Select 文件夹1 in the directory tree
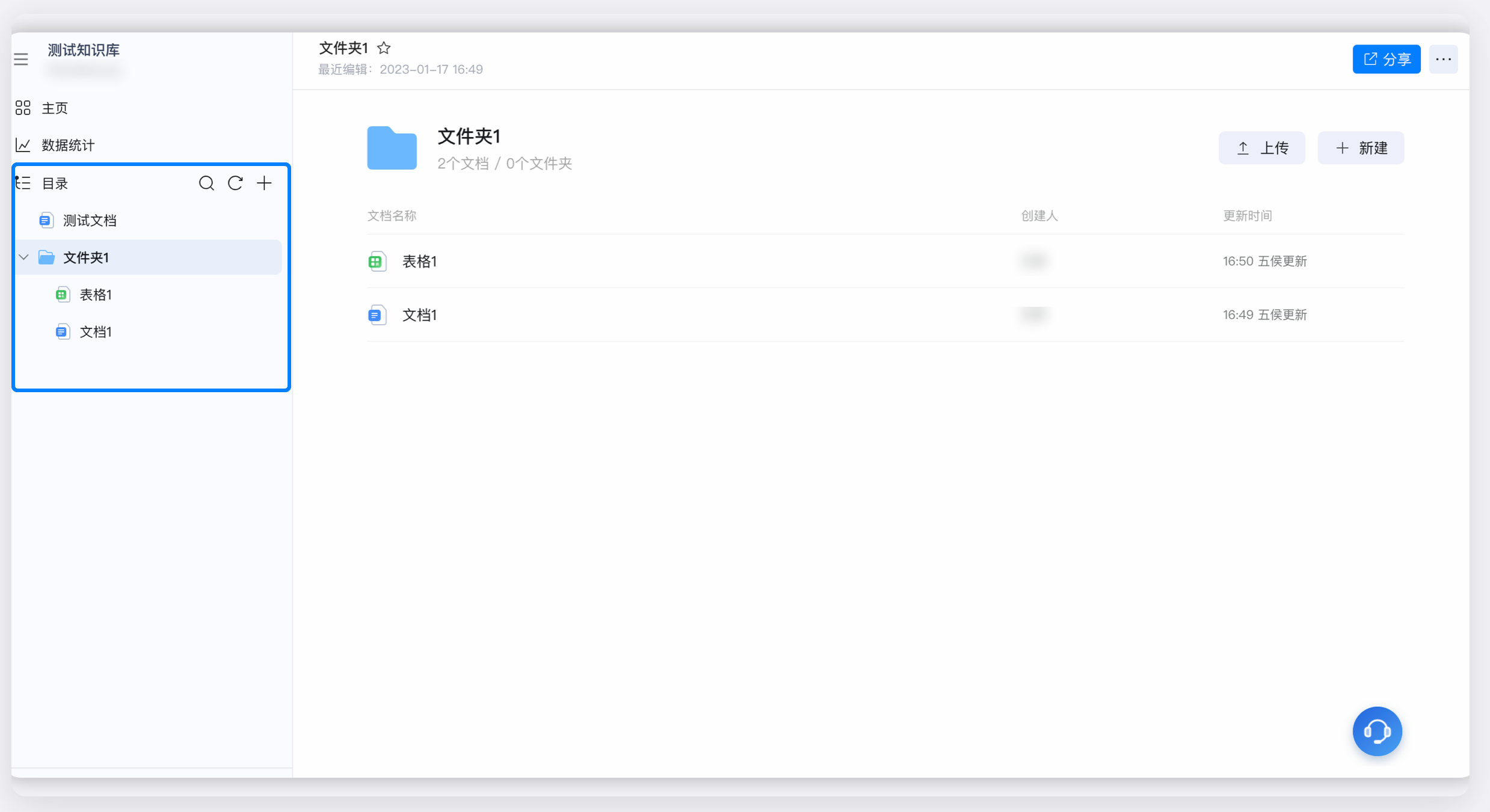The height and width of the screenshot is (812, 1490). [x=86, y=257]
